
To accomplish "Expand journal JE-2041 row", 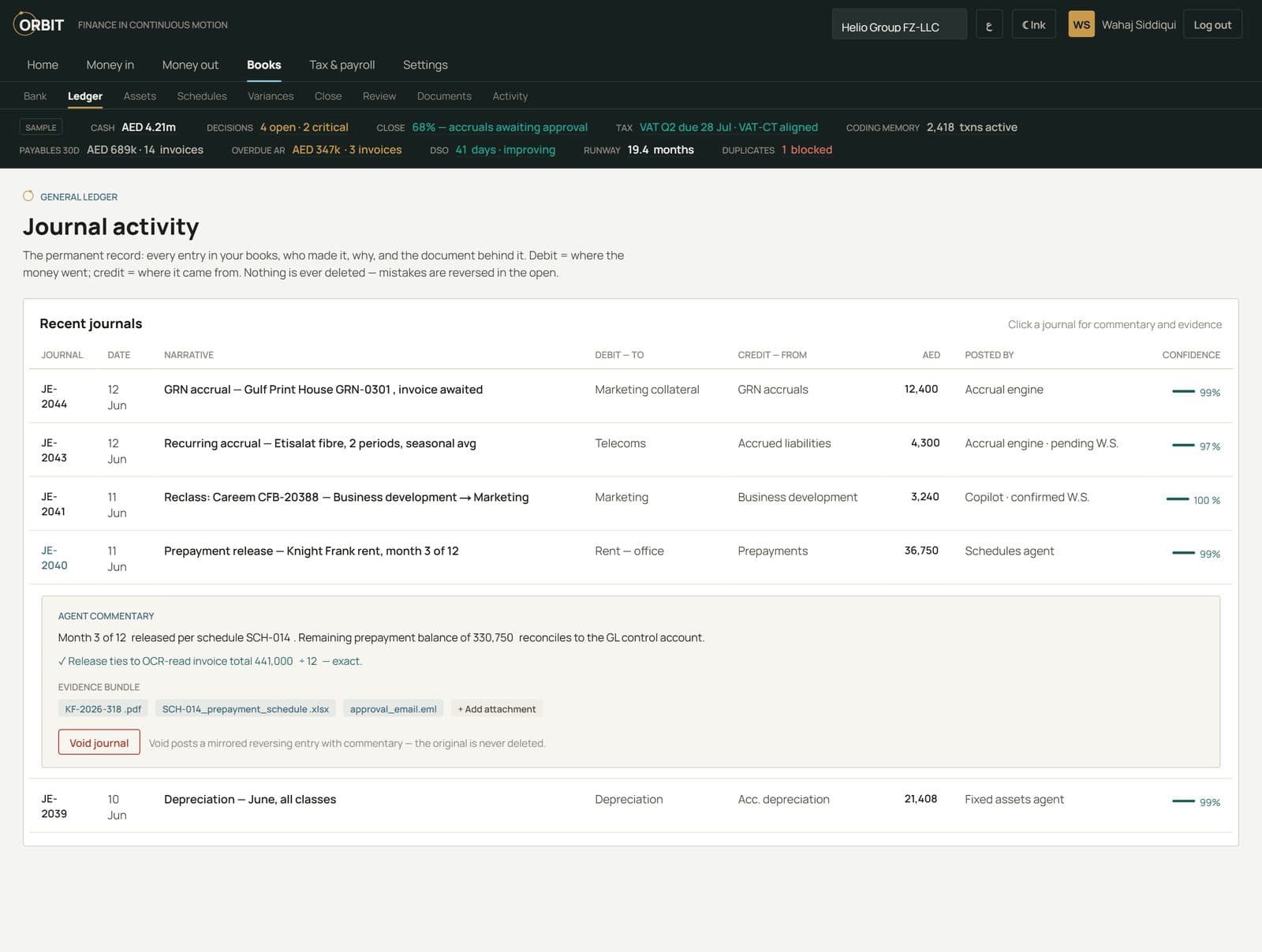I will [631, 503].
